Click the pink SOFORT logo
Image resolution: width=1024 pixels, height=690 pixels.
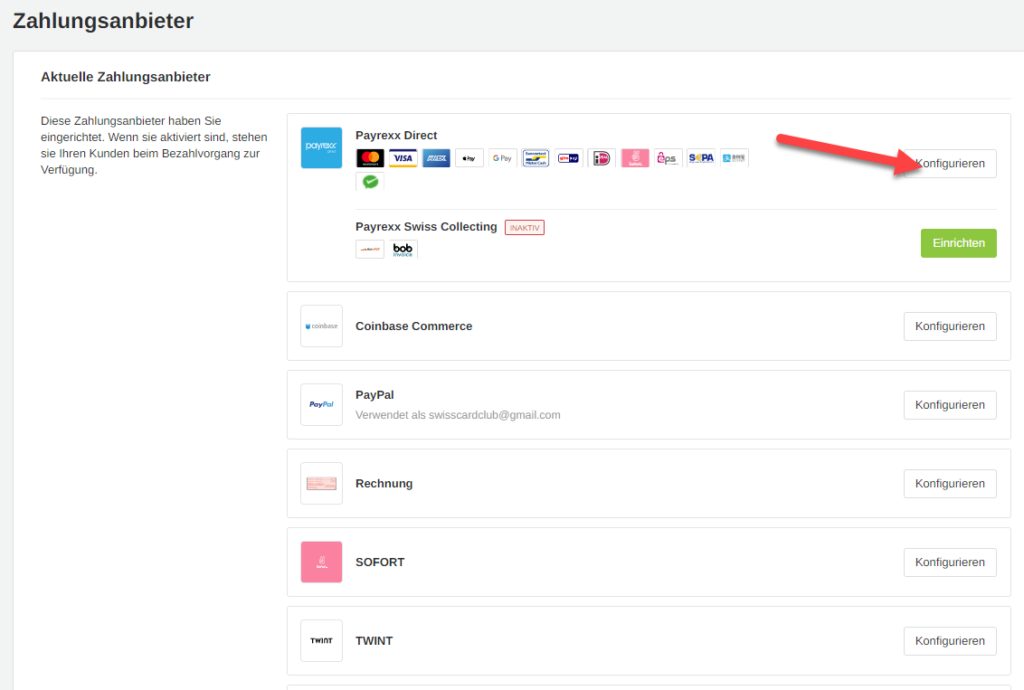321,562
